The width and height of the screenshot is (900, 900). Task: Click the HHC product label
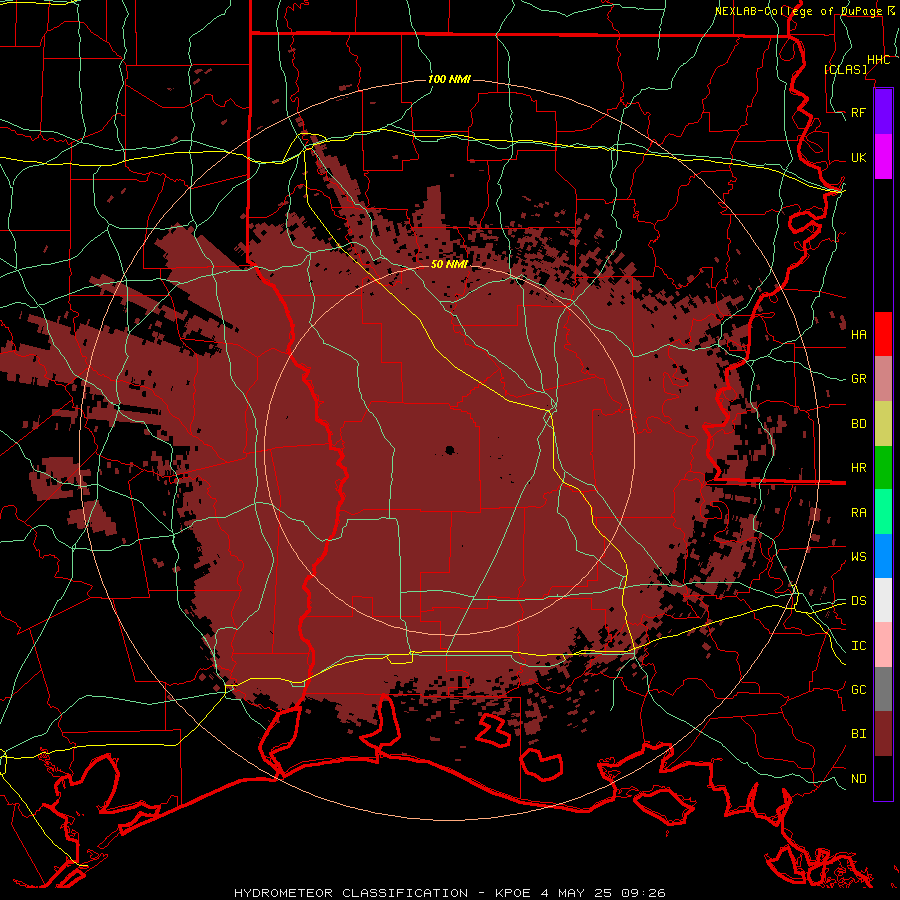878,60
